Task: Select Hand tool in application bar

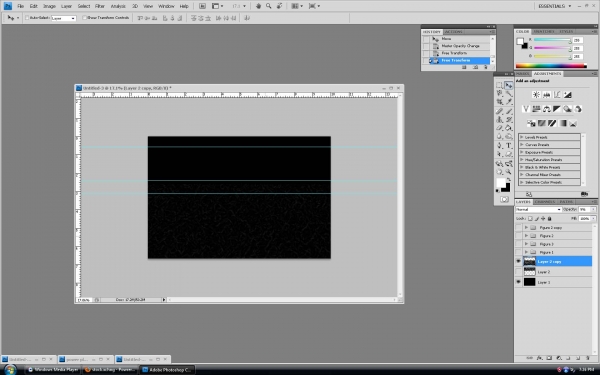Action: coord(259,6)
